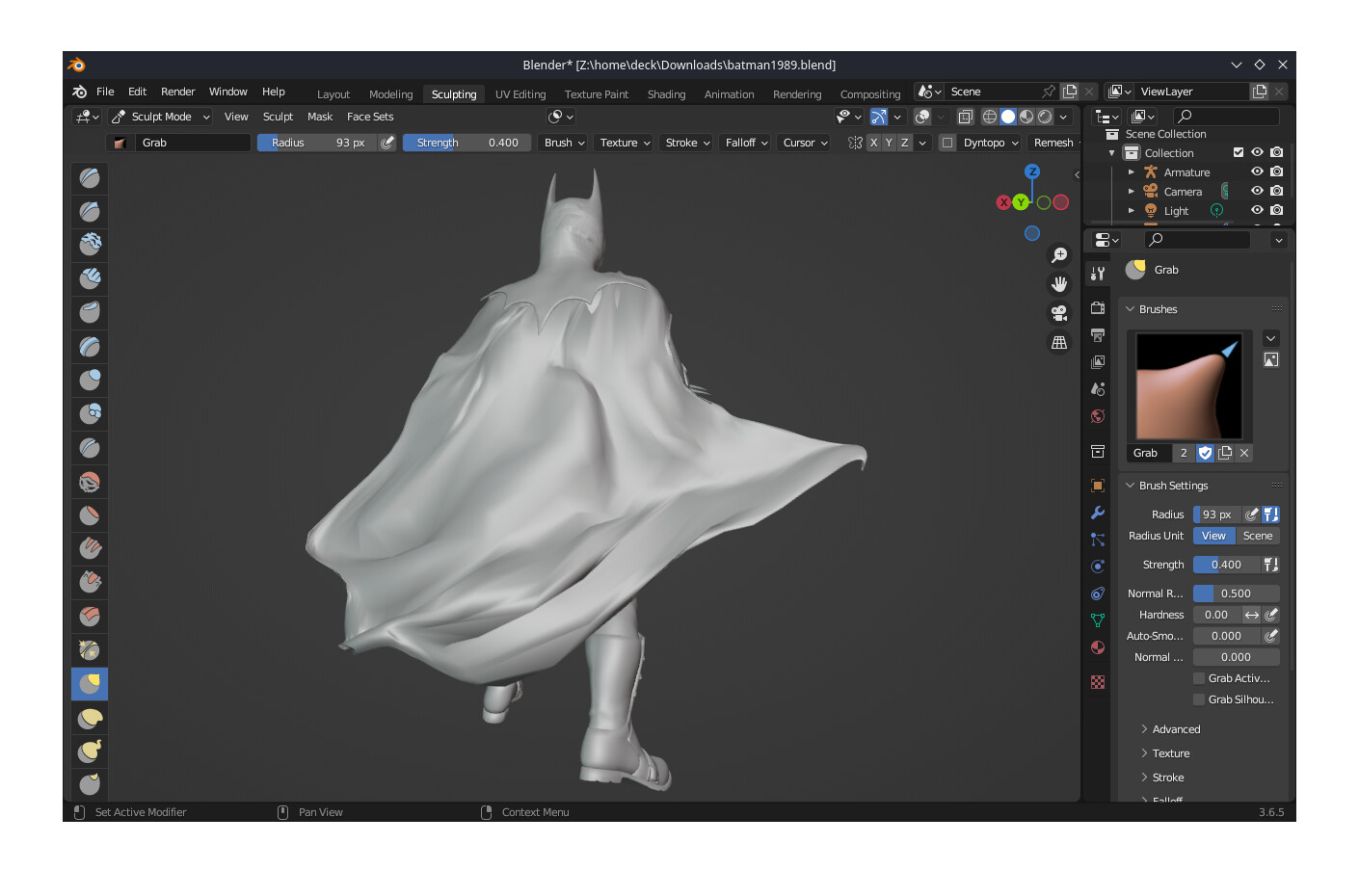Open the Face Sets menu

point(370,117)
